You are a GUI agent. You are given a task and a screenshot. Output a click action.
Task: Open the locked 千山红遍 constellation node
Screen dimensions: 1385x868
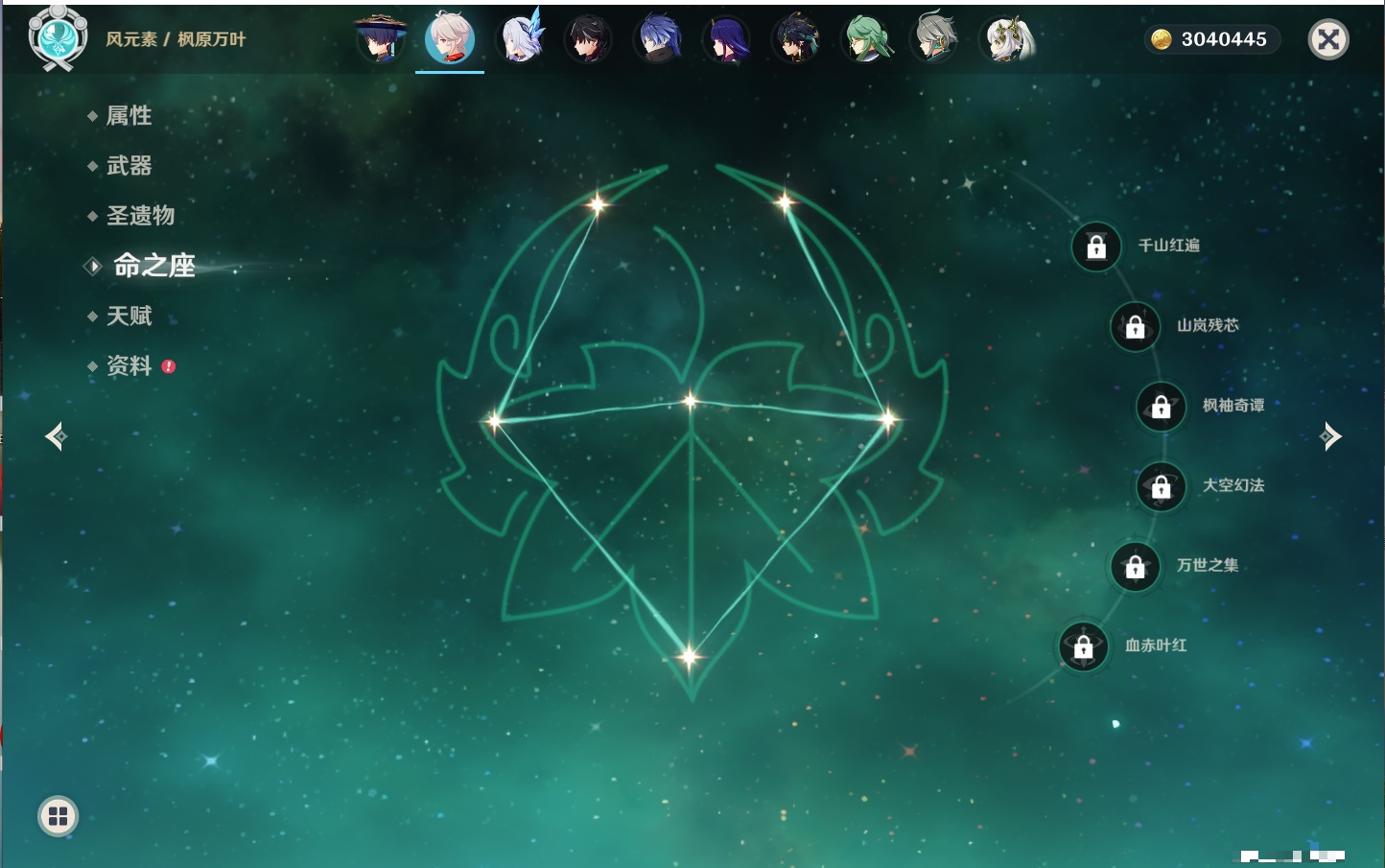[x=1096, y=246]
